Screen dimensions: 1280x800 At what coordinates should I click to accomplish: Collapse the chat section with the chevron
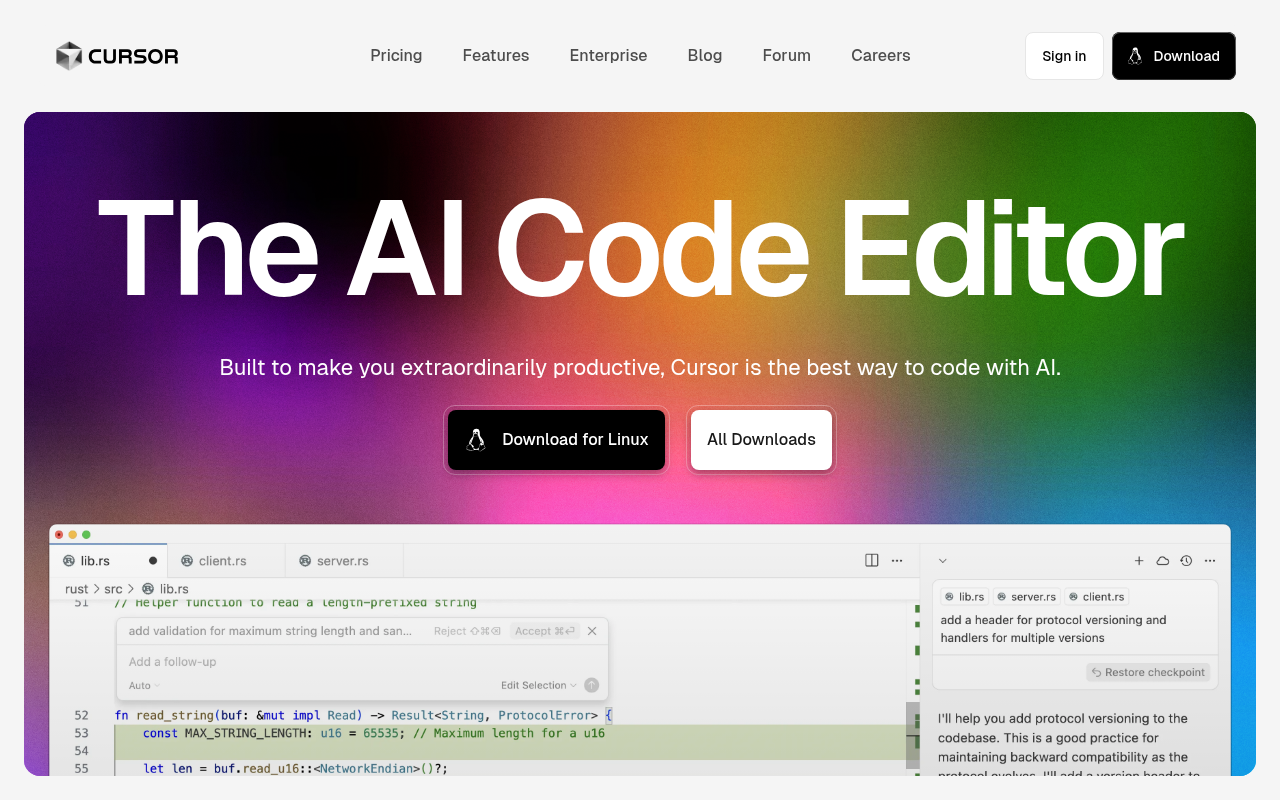[x=942, y=561]
